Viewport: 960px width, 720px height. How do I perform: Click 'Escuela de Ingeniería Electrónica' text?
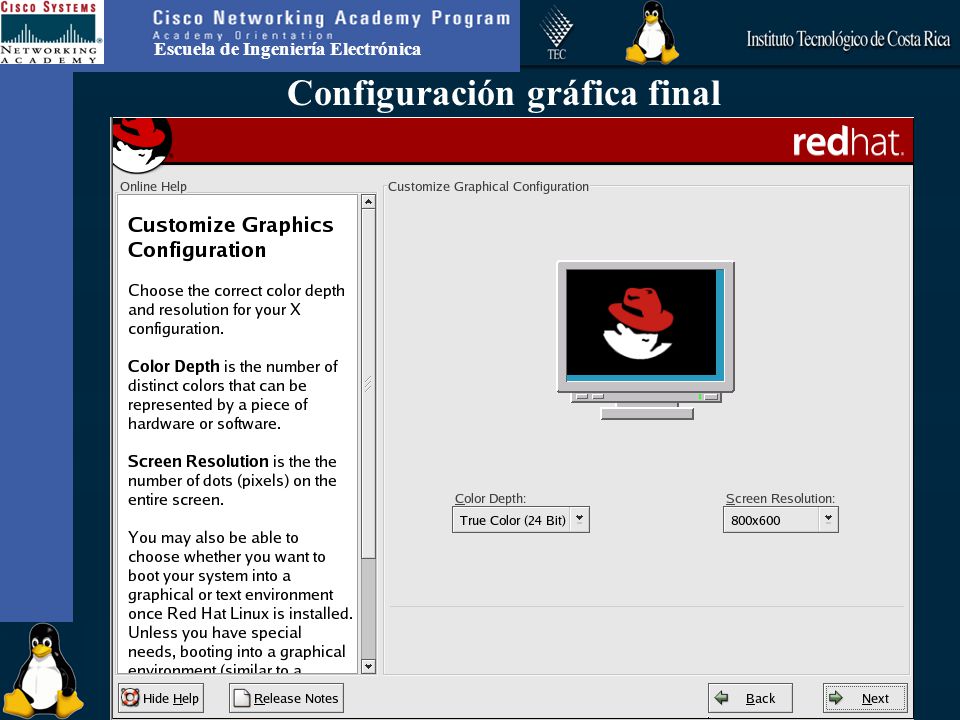[287, 49]
